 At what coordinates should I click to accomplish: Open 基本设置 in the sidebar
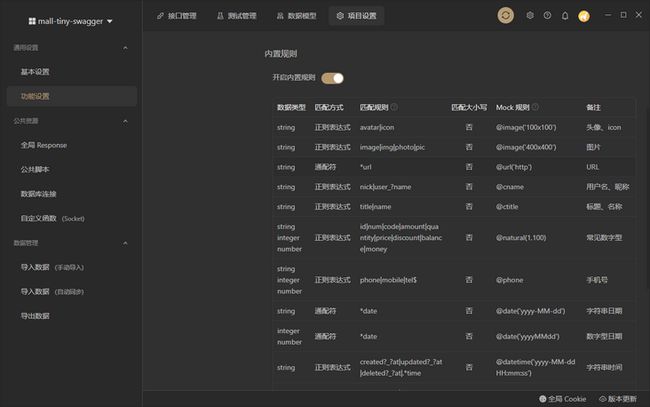[x=35, y=72]
